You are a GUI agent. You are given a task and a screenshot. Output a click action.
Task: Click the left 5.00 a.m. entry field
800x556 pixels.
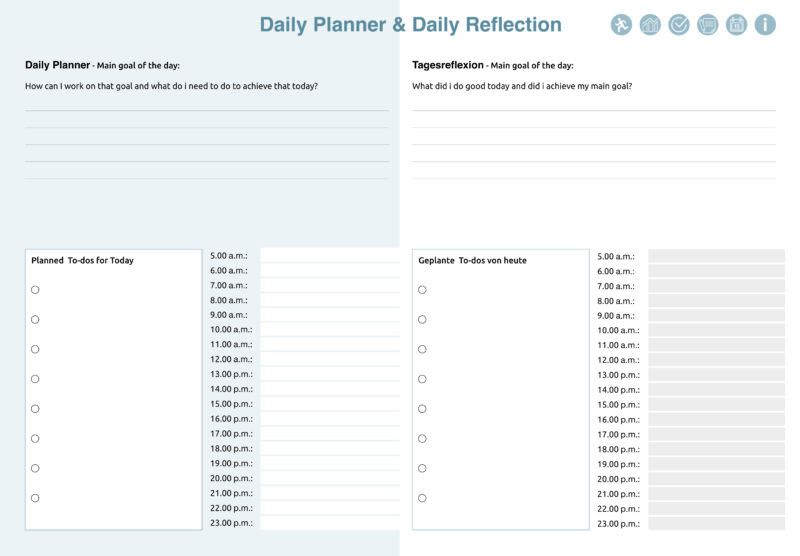tap(330, 255)
